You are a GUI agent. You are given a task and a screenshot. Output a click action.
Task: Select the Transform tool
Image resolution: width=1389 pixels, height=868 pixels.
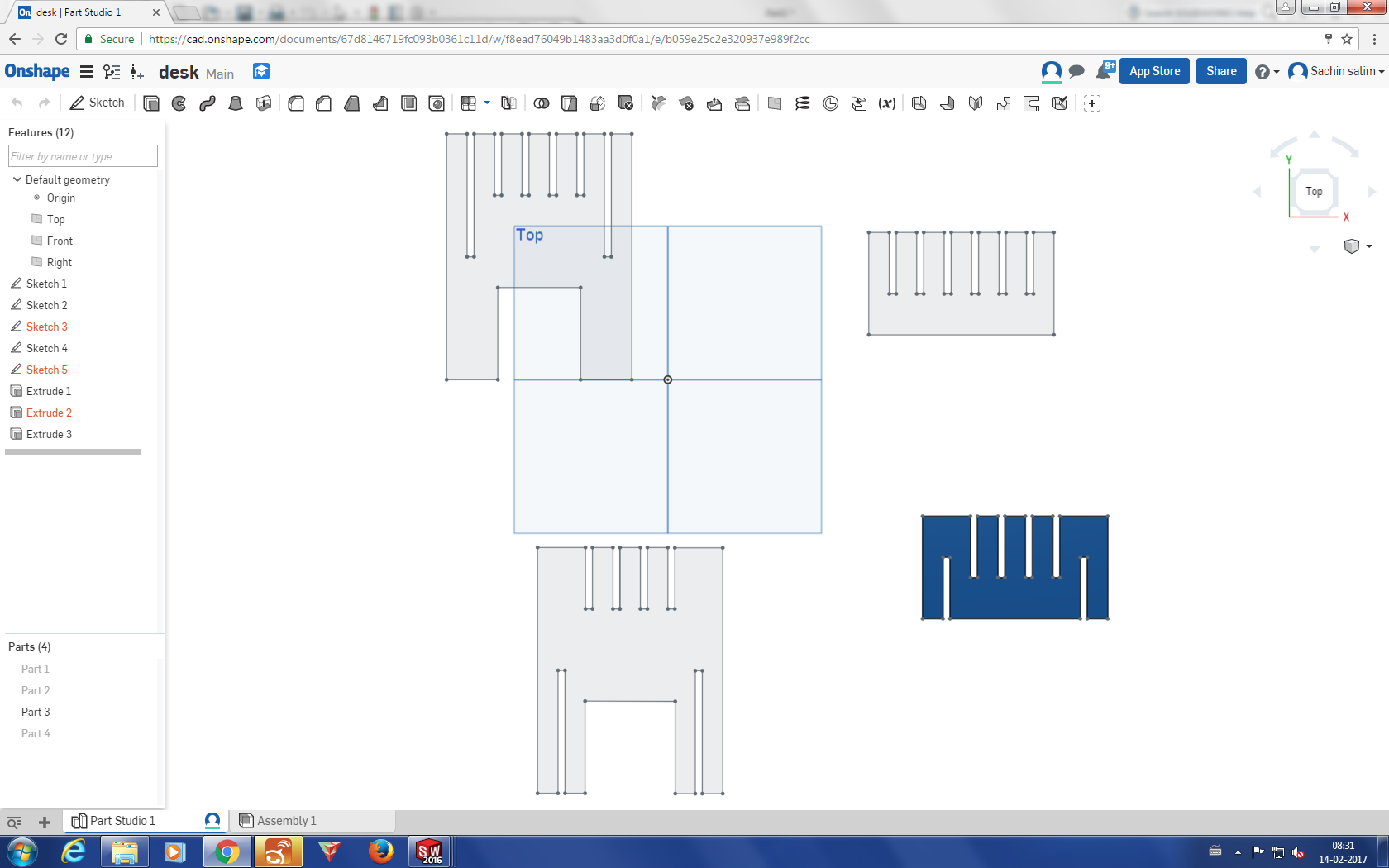click(x=598, y=103)
